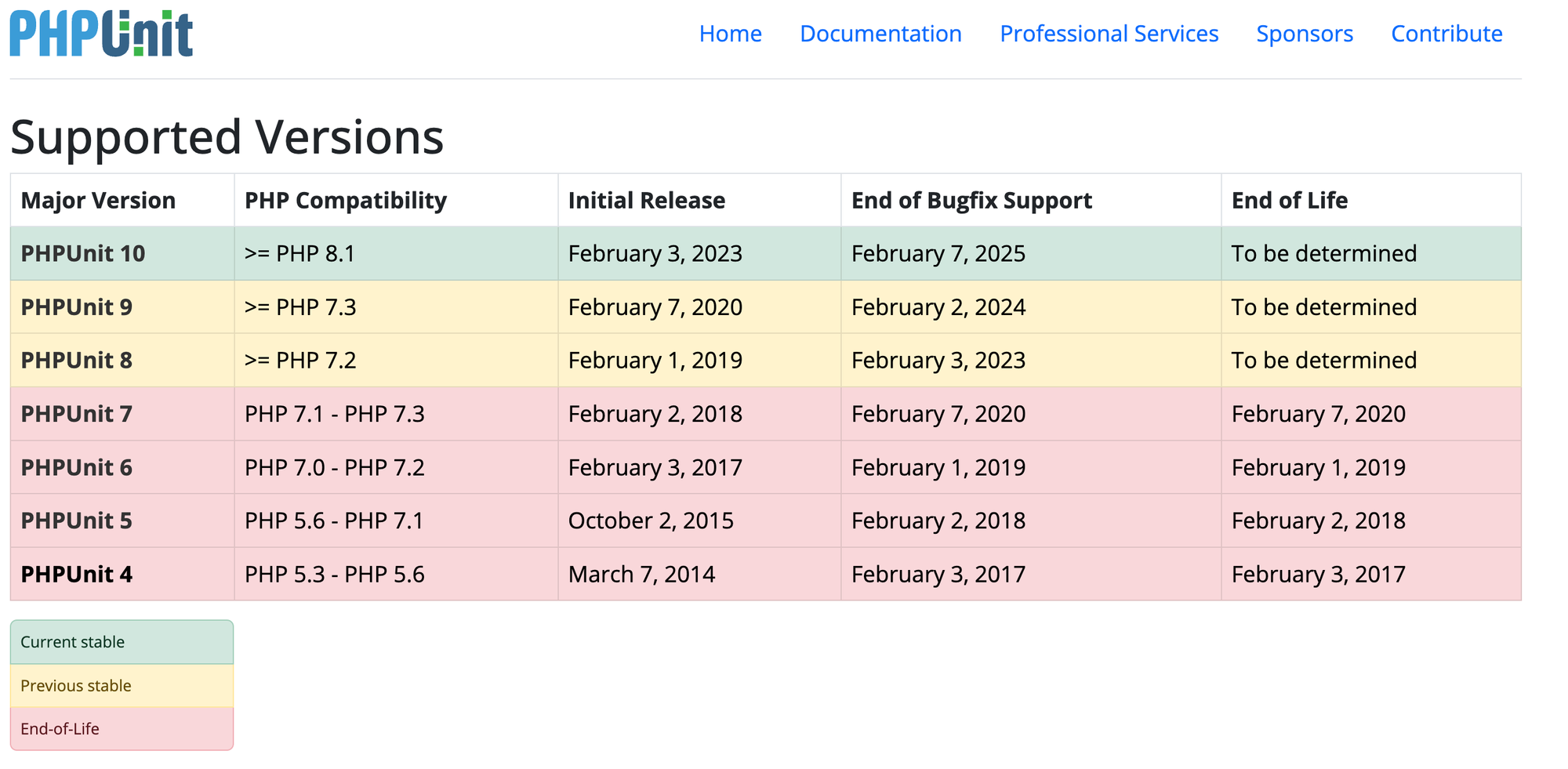Go to the Documentation page
The height and width of the screenshot is (769, 1568).
tap(880, 34)
